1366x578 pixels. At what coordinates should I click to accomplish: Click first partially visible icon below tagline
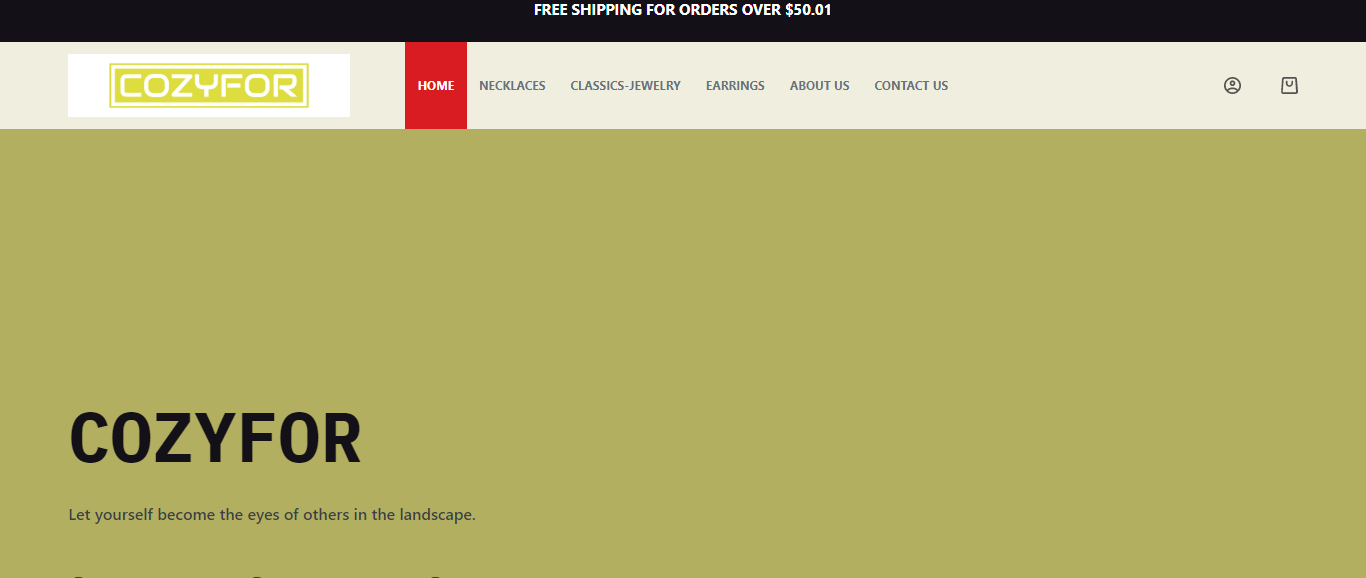(x=77, y=575)
